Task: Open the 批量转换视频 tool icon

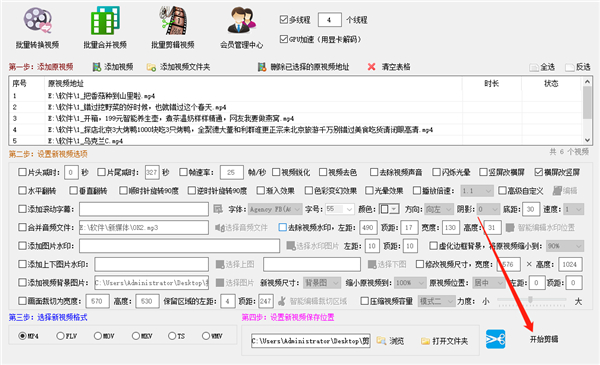Action: [x=37, y=21]
